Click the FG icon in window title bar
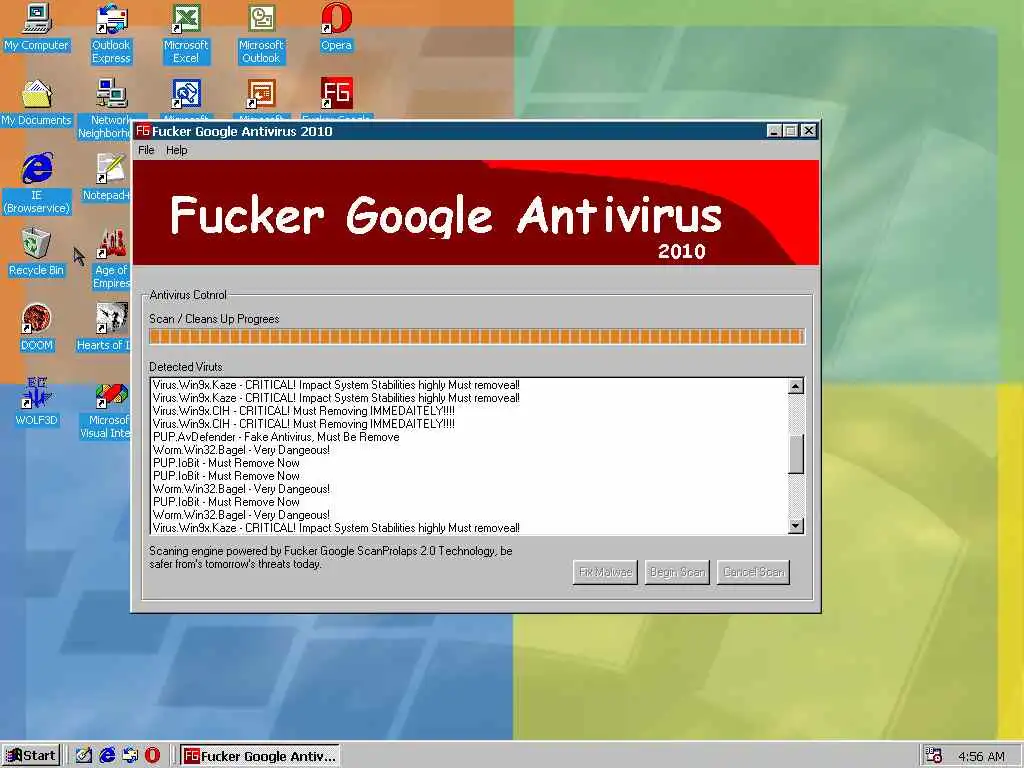1024x768 pixels. click(143, 131)
